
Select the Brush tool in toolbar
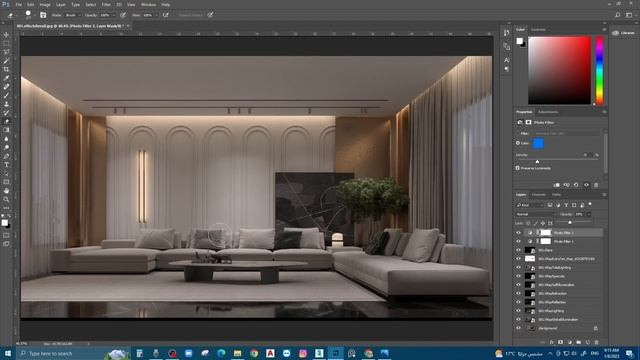7,96
